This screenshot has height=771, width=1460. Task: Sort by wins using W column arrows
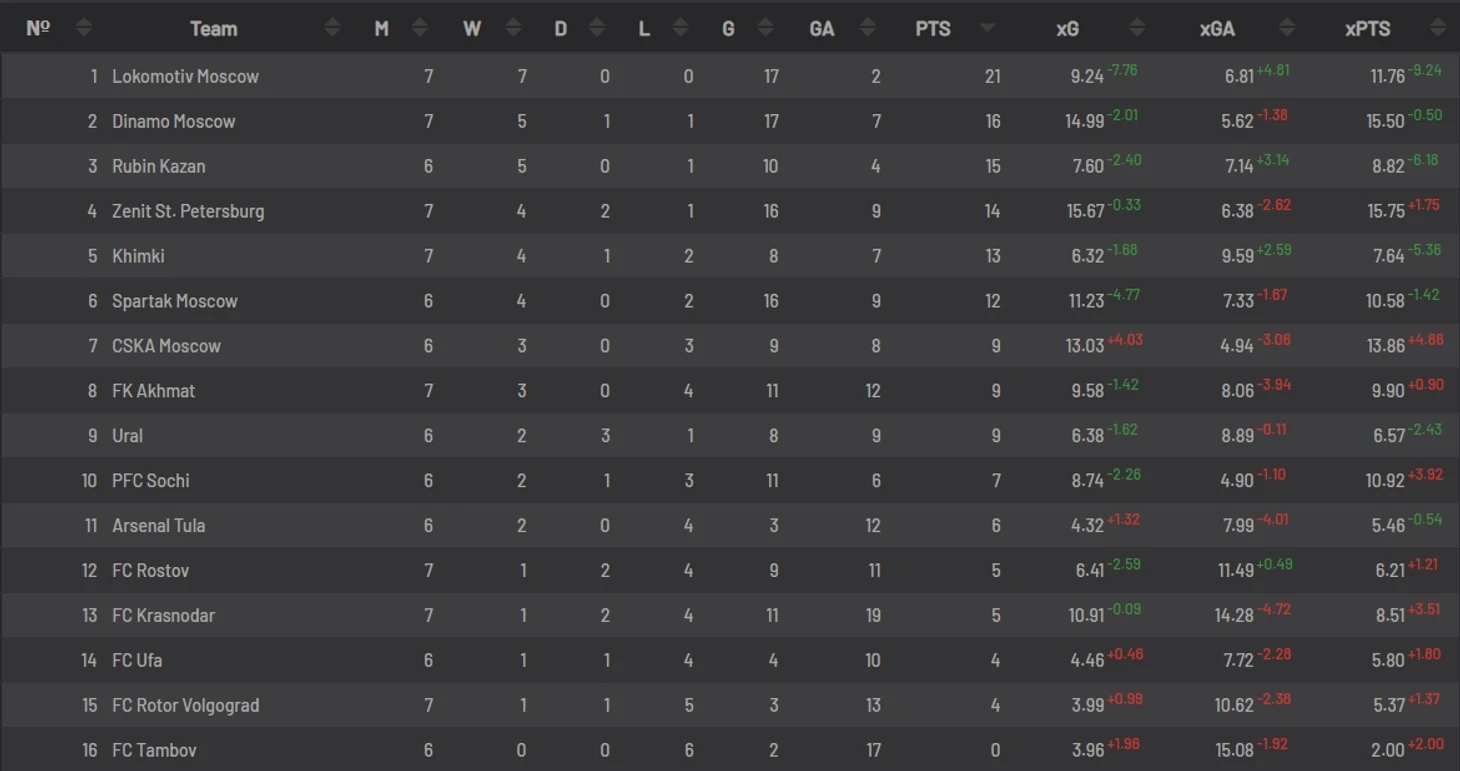[x=513, y=28]
